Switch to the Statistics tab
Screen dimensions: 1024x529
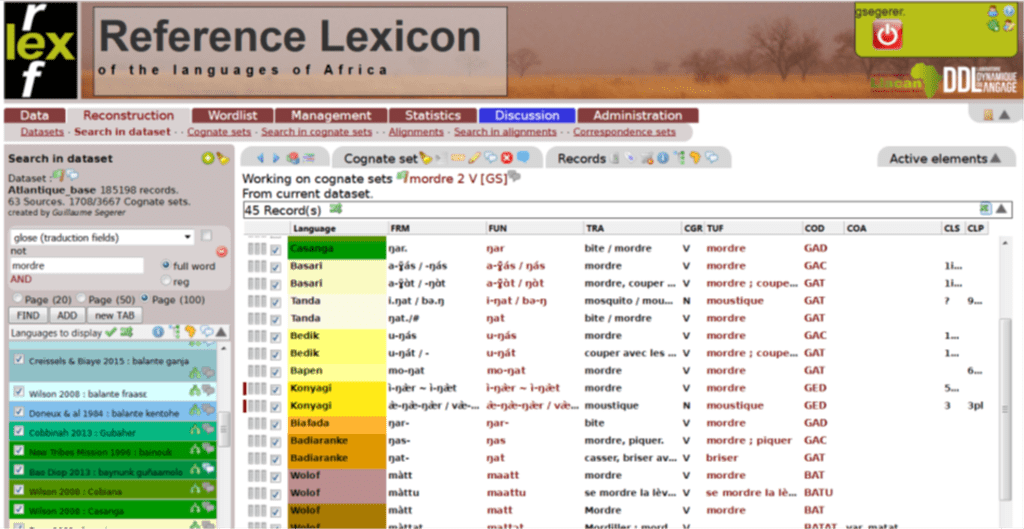click(x=432, y=115)
